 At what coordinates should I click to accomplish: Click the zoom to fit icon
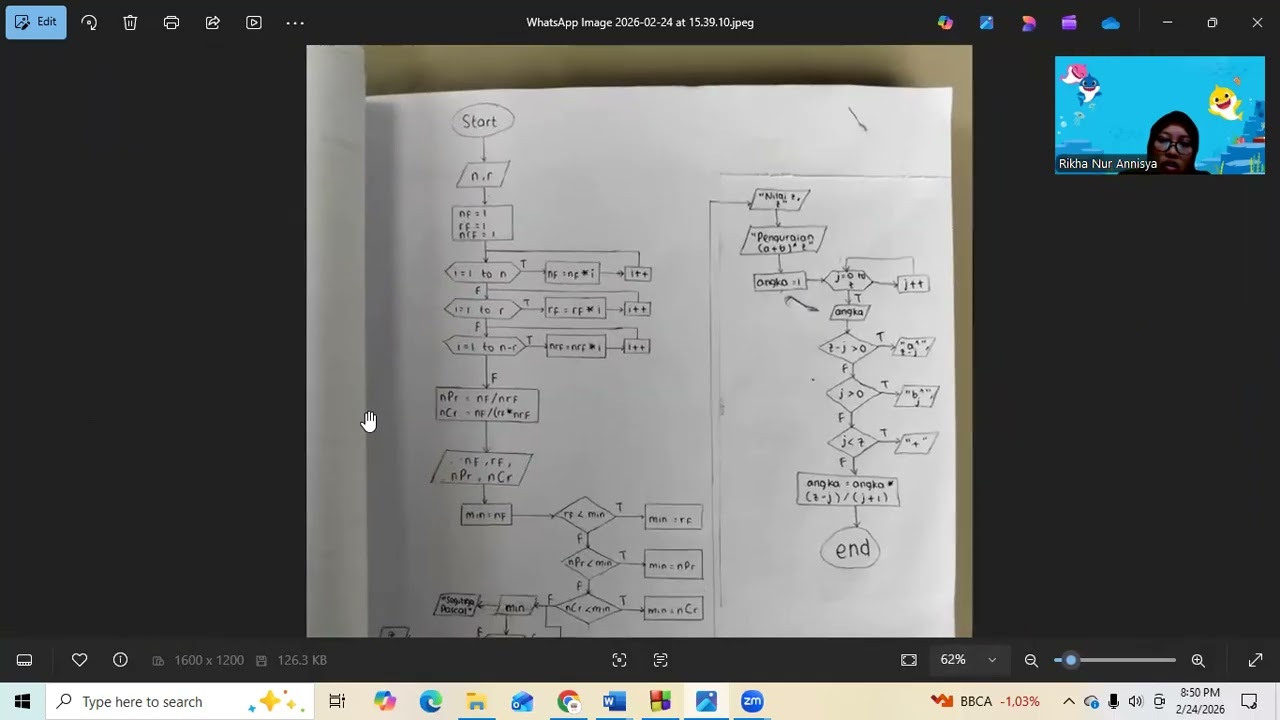[908, 660]
